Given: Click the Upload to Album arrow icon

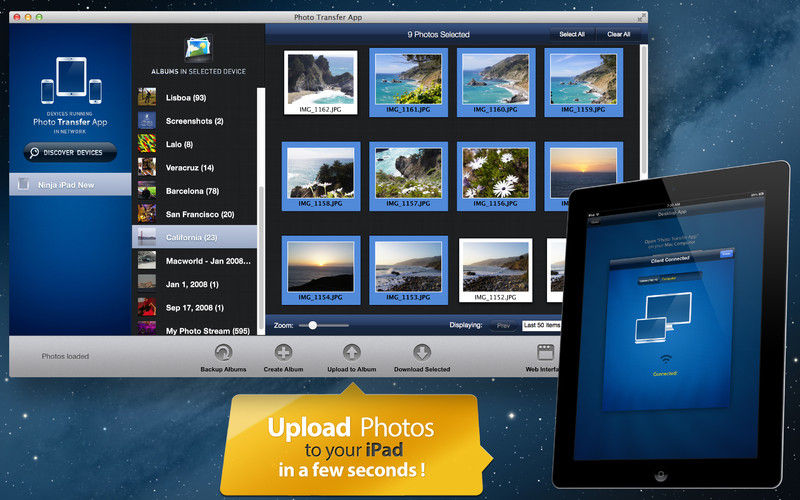Looking at the screenshot, I should coord(352,352).
